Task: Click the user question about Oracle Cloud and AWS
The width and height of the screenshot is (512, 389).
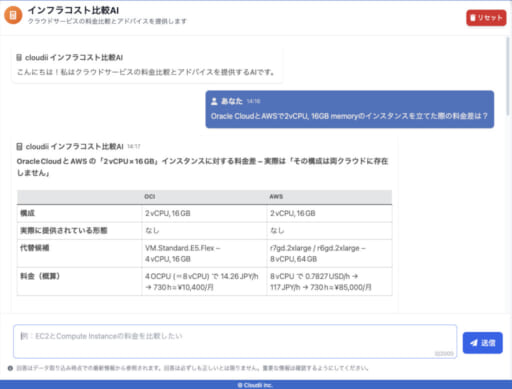Action: [349, 116]
